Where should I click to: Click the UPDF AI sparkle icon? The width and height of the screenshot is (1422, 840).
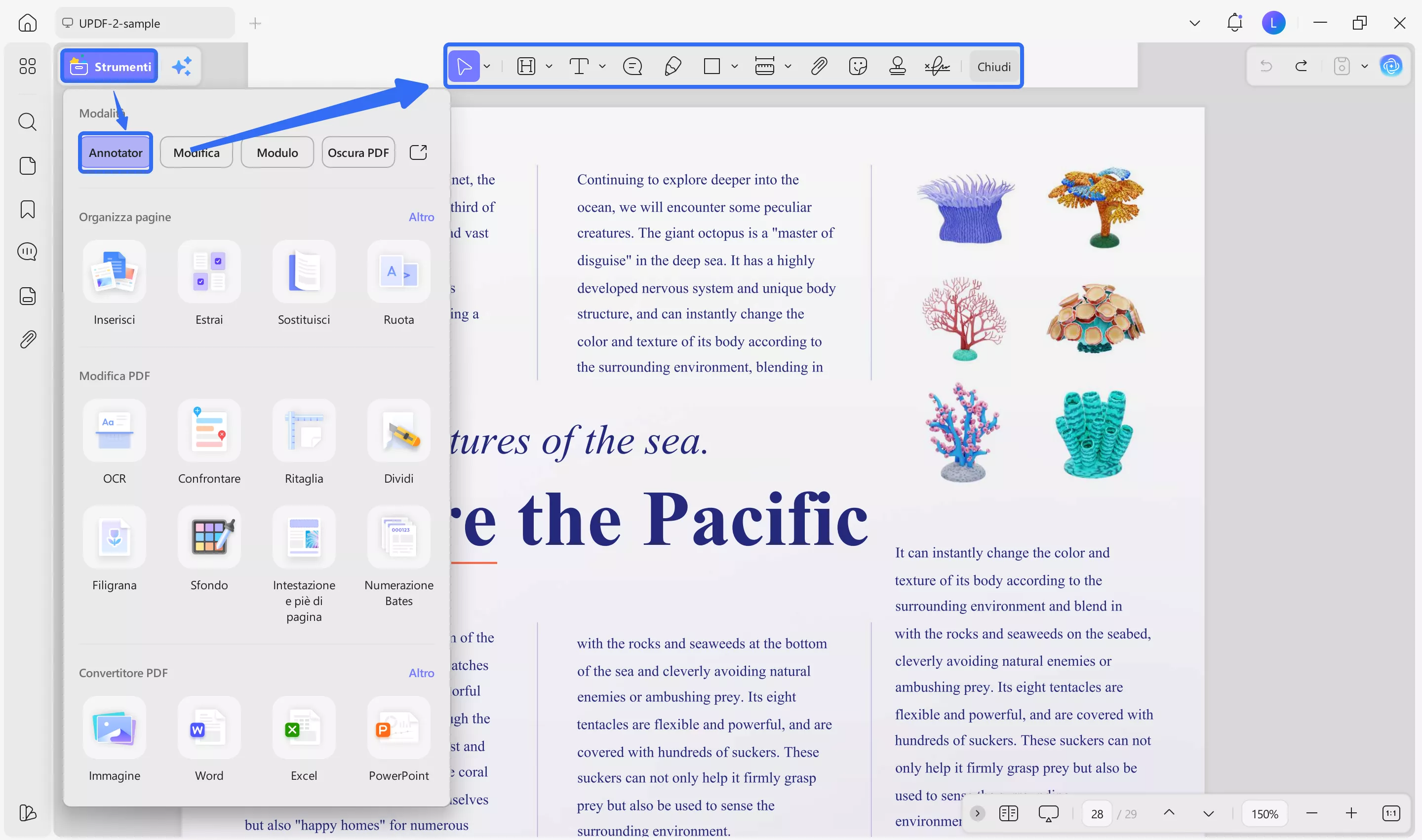tap(182, 67)
